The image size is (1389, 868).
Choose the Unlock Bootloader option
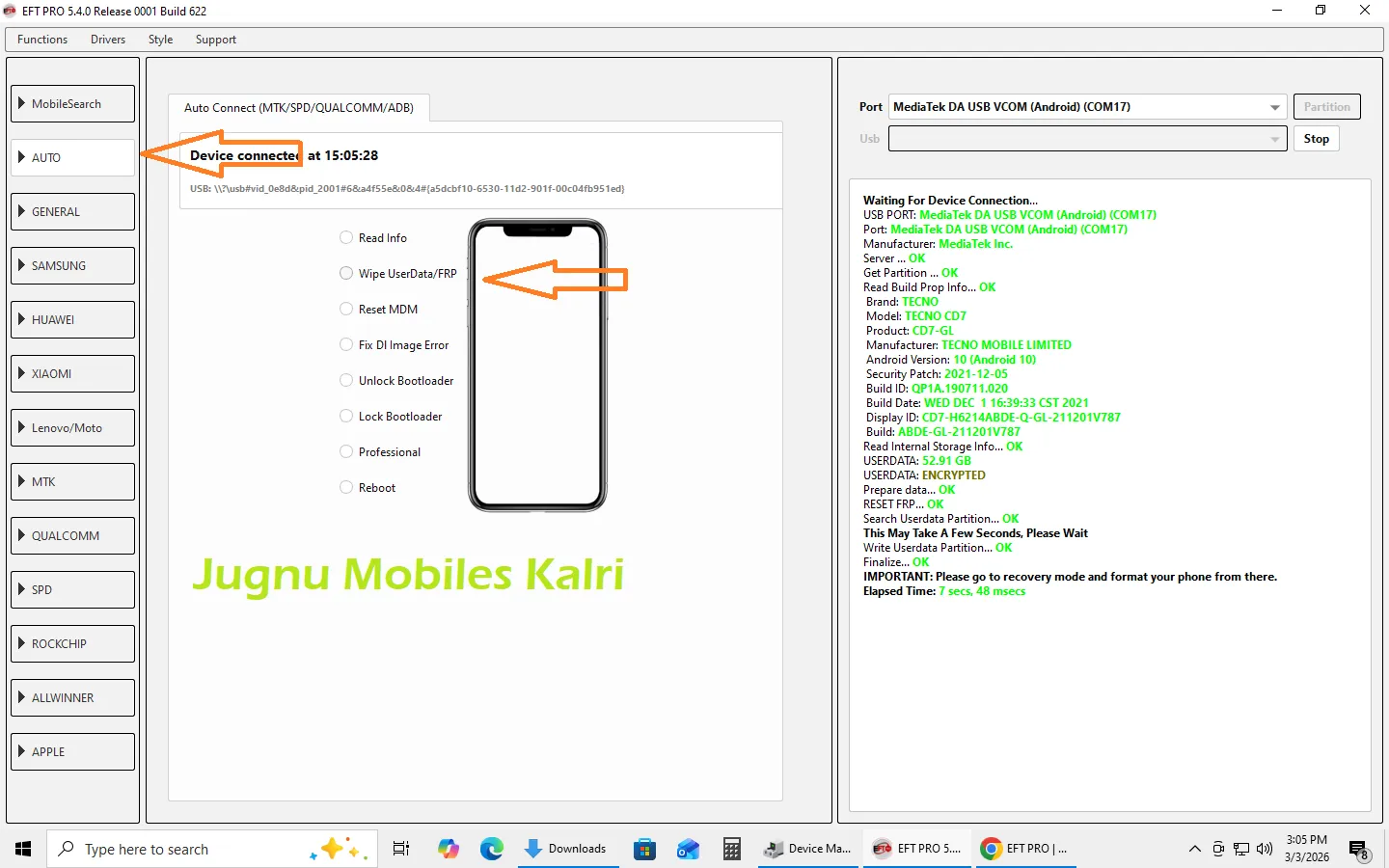(346, 381)
